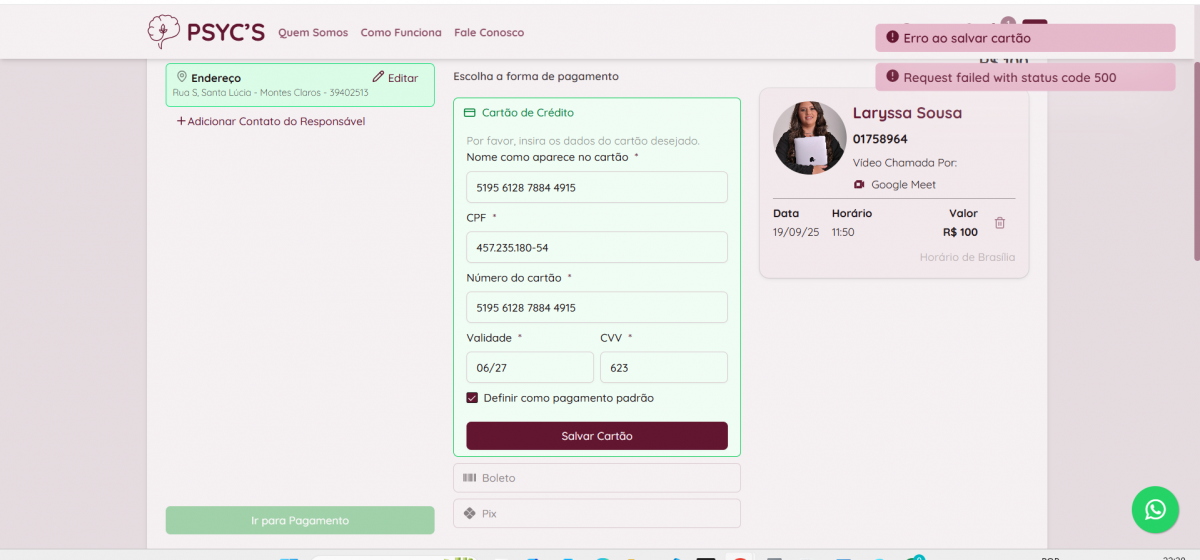Click the error icon on 'Erro ao salvar cartão' toast
The width and height of the screenshot is (1200, 560).
[x=892, y=38]
